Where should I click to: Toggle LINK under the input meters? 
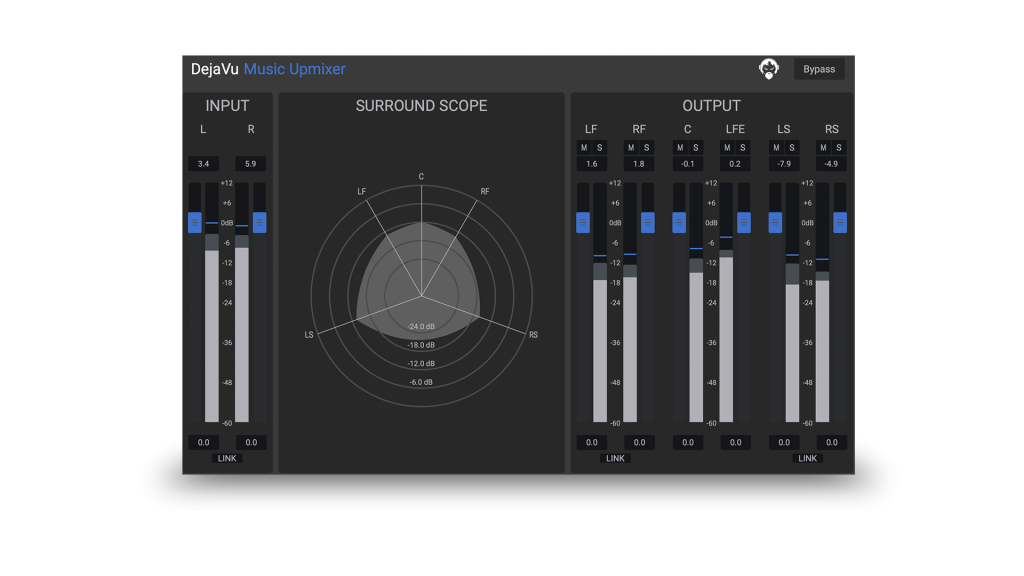[227, 458]
